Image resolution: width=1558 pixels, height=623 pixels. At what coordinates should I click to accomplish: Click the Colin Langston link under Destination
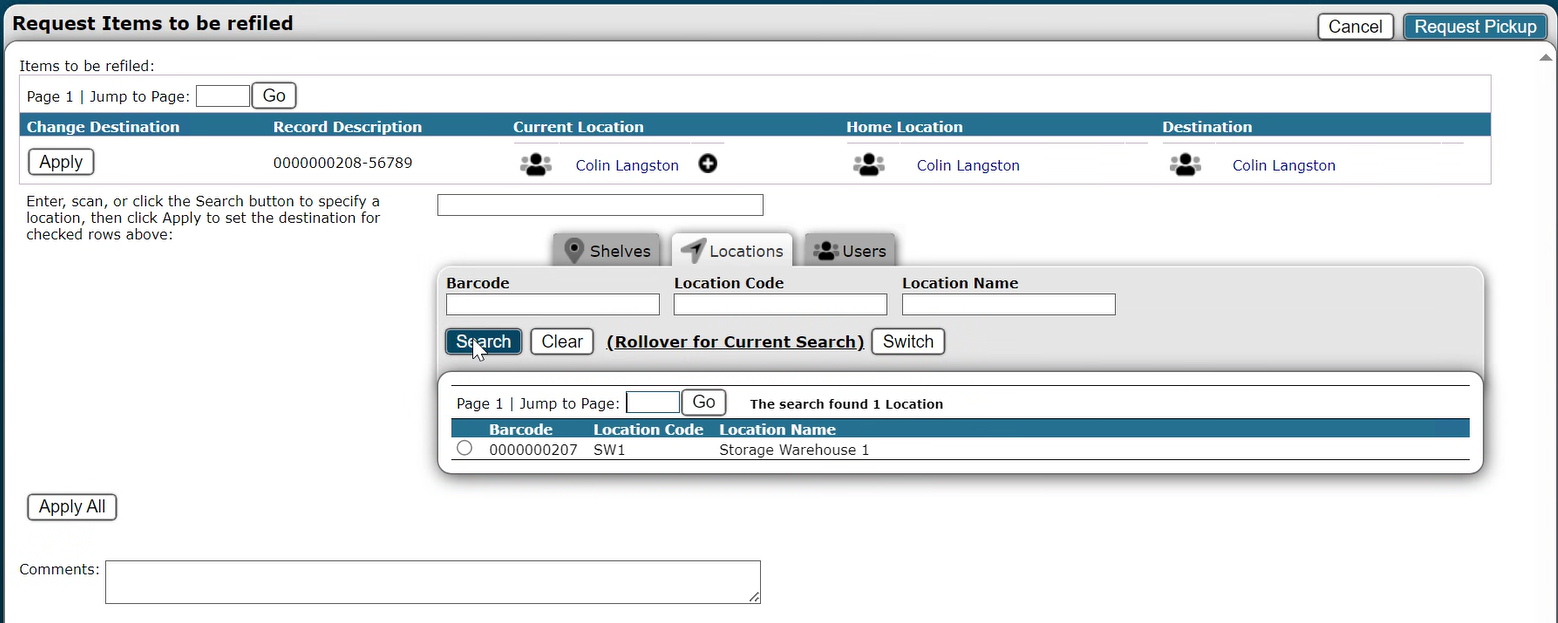click(1283, 166)
